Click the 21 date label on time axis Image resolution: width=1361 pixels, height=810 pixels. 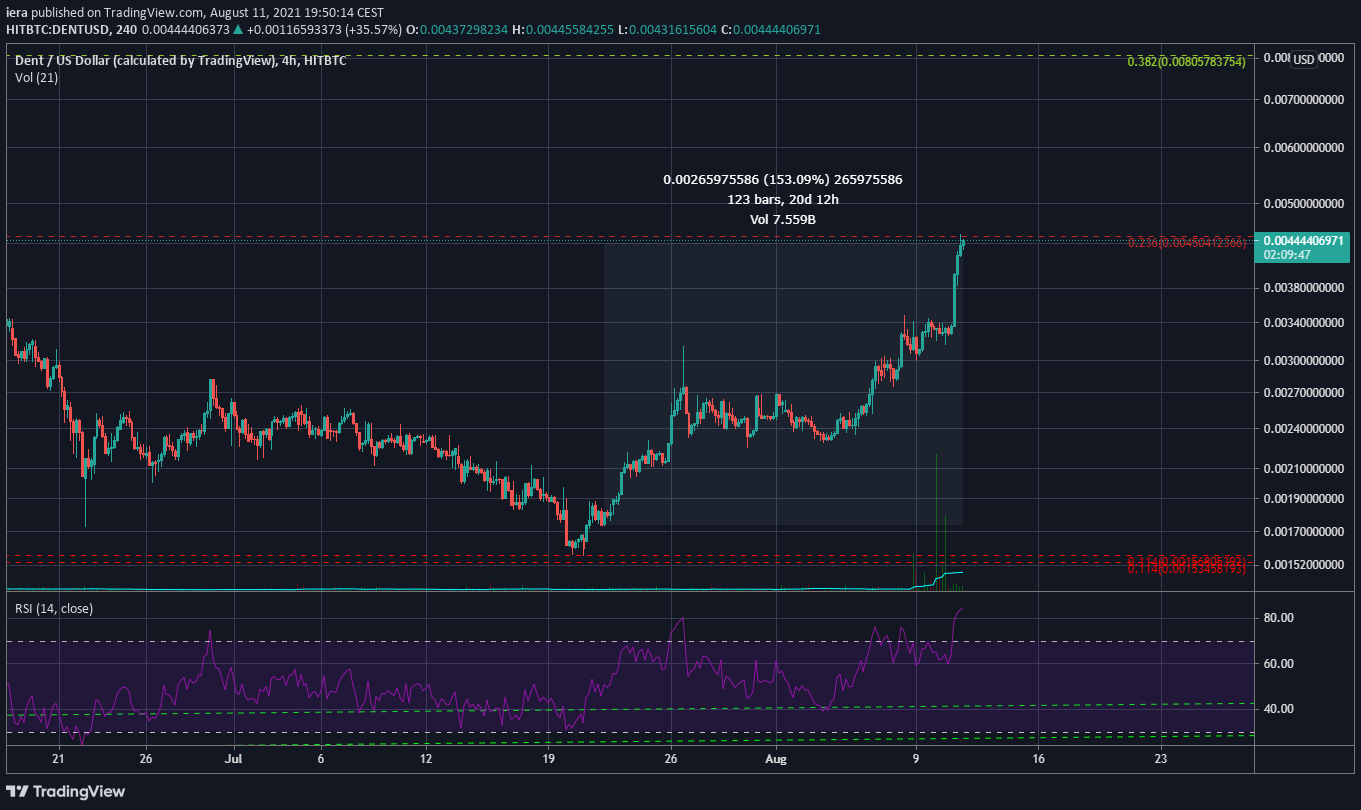click(x=57, y=759)
